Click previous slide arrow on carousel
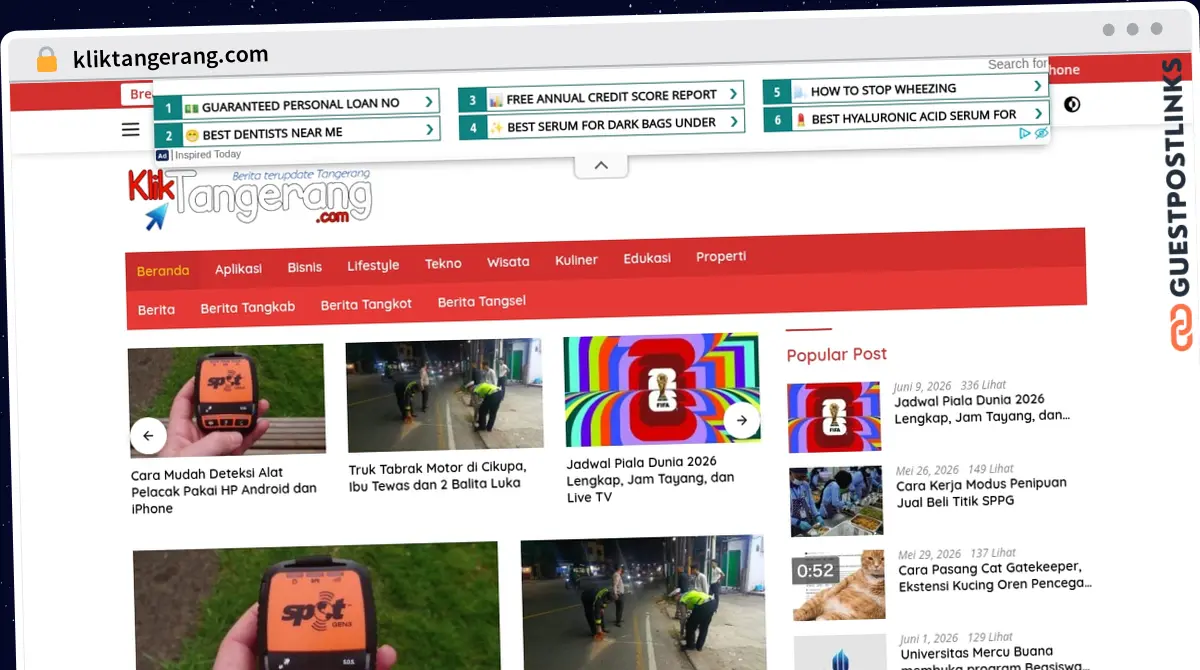1200x670 pixels. tap(148, 436)
